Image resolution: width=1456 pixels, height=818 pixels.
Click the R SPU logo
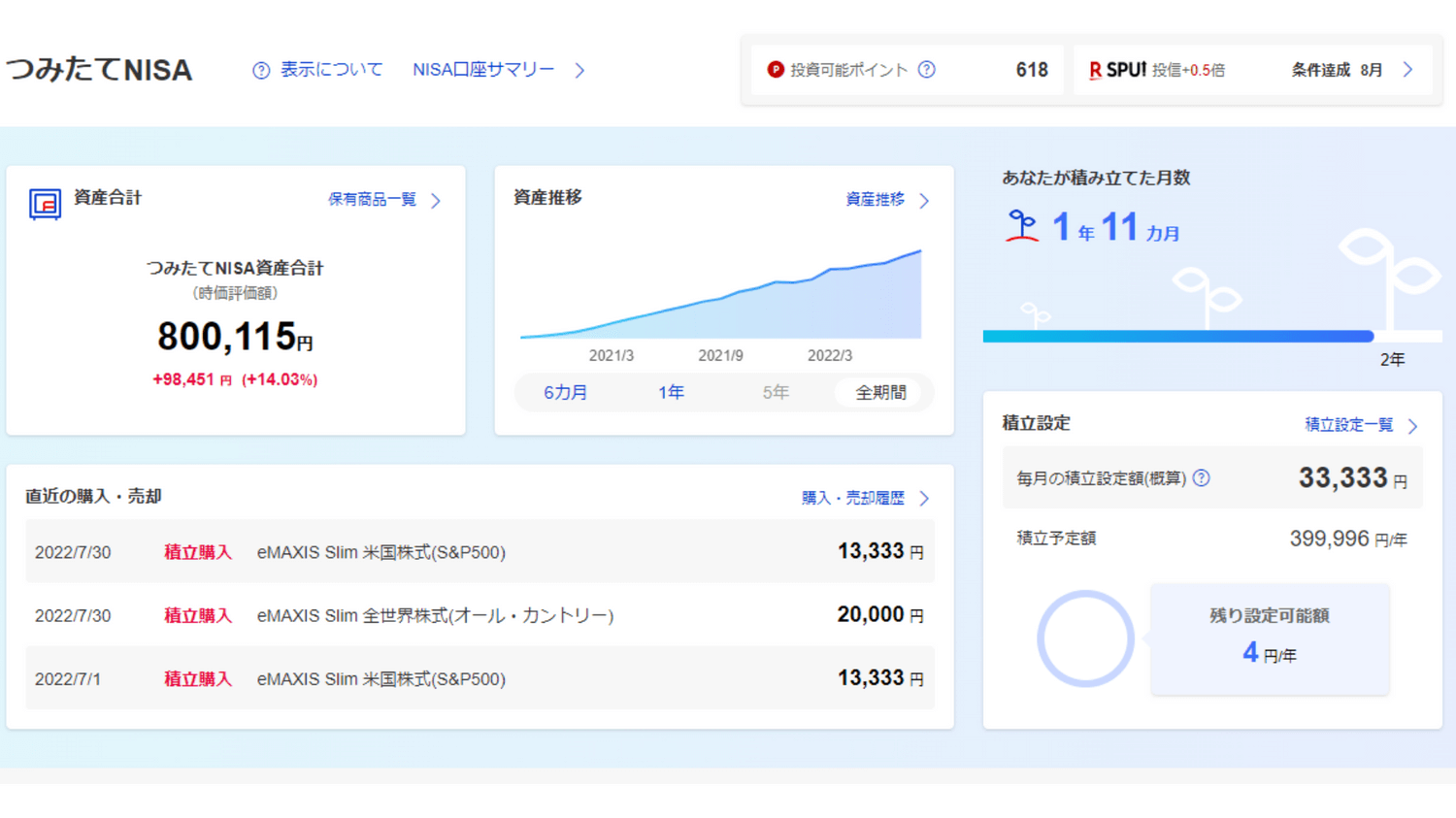coord(1117,70)
